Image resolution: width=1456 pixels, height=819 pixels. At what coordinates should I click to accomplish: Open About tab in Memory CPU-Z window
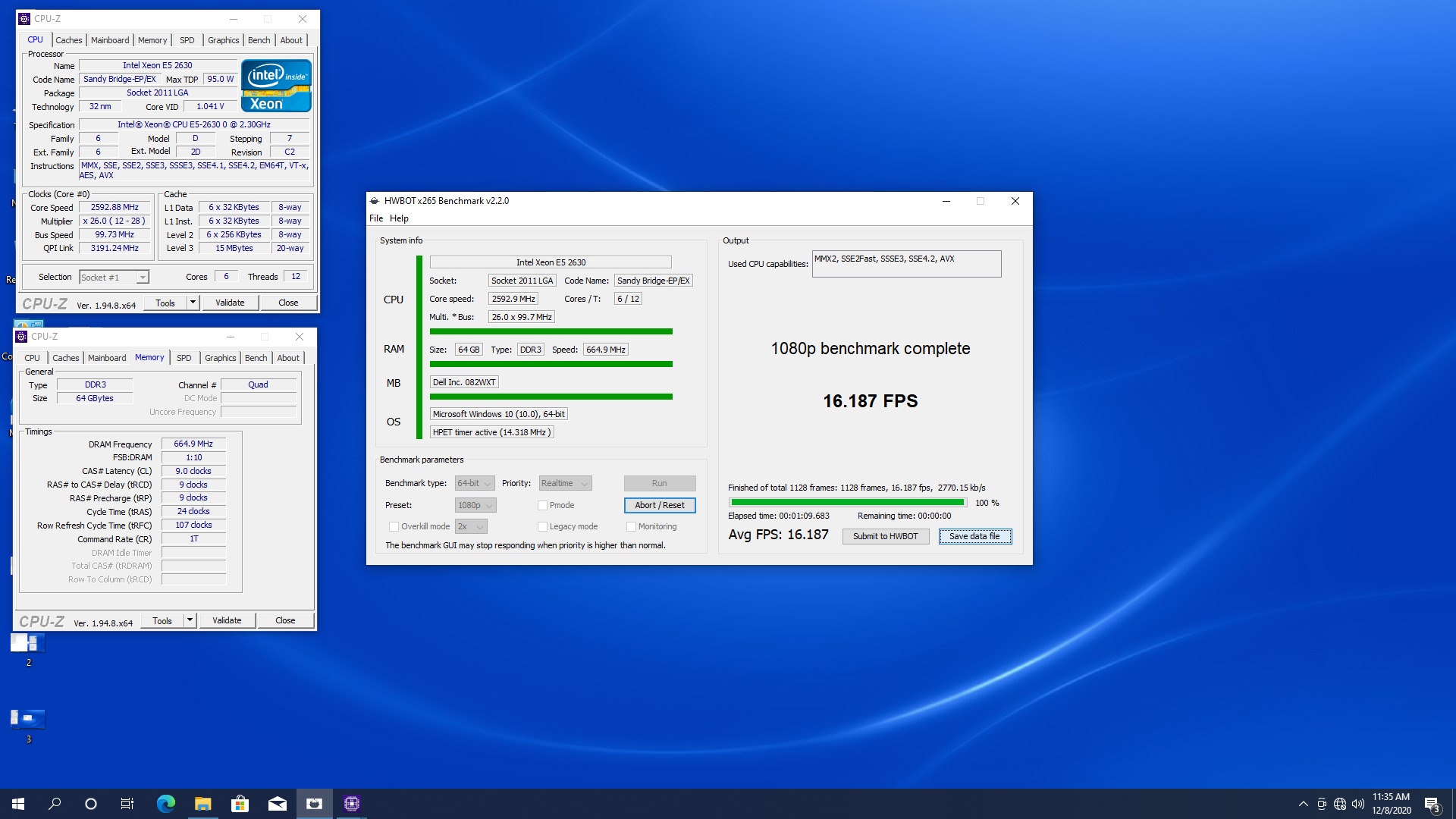pos(288,358)
